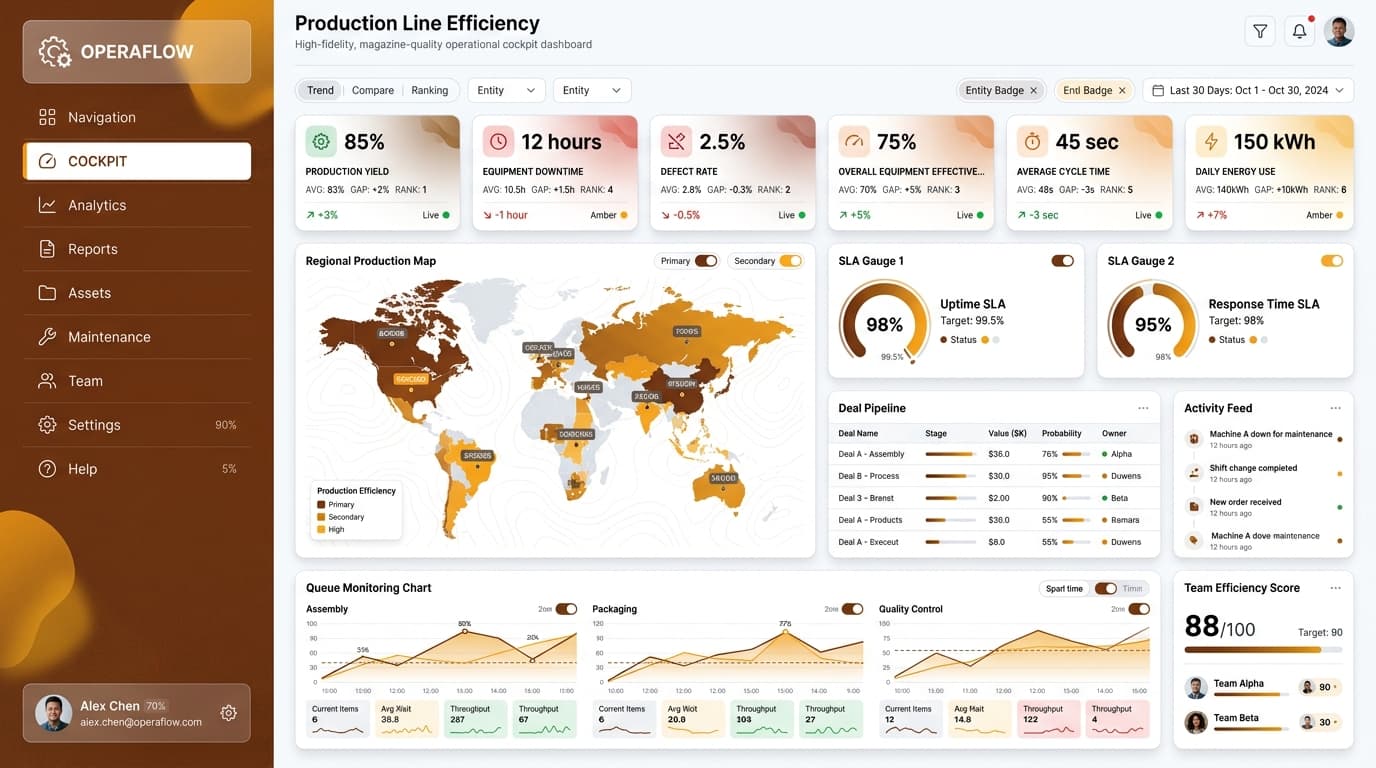Remove the Entity Badge filter chip

tap(1034, 90)
